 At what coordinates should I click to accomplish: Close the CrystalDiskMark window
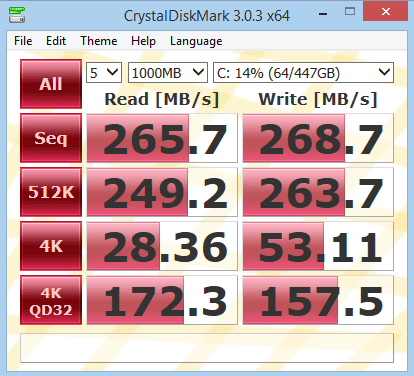[386, 11]
